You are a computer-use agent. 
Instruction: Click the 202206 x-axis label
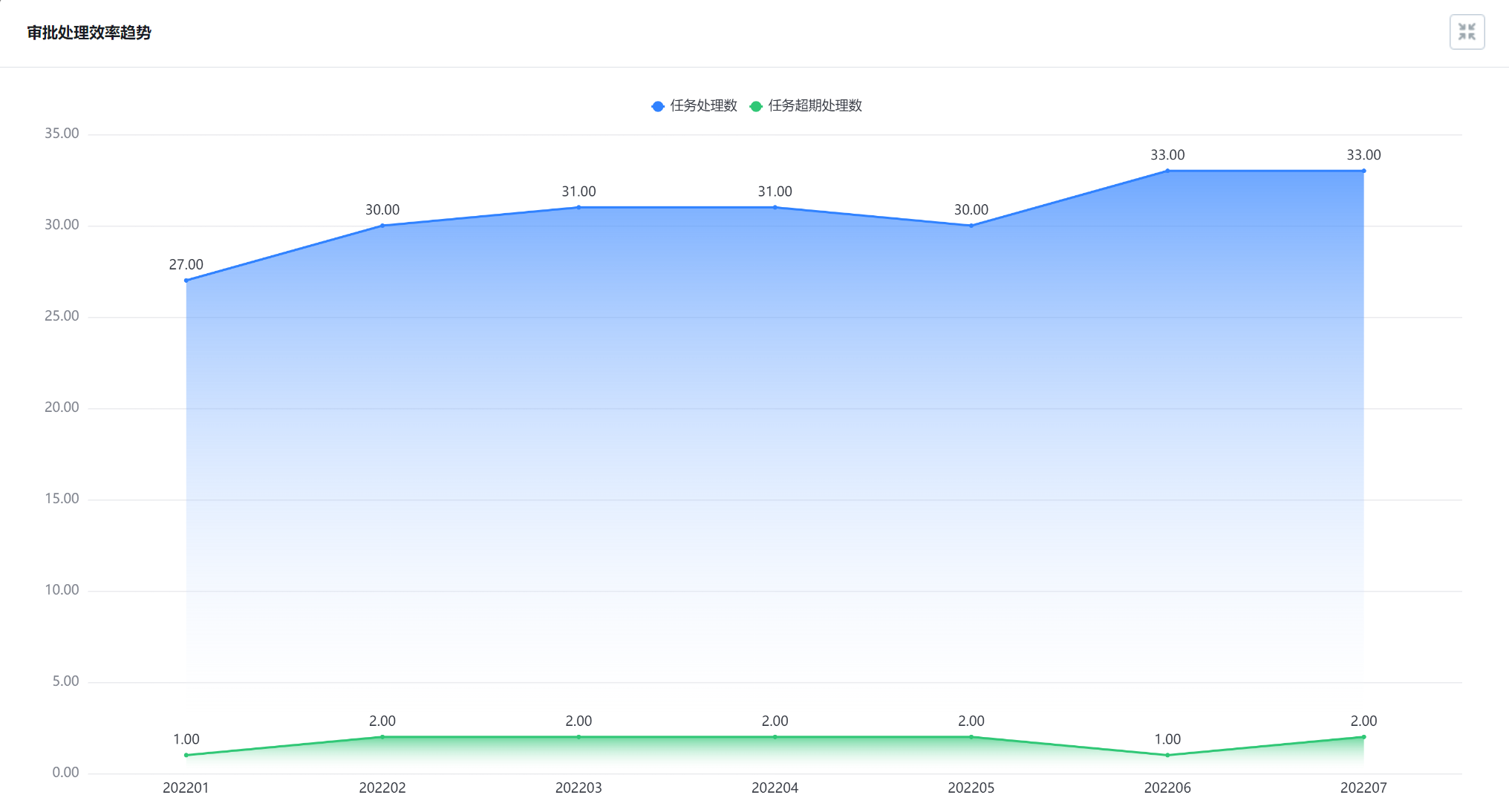tap(1167, 788)
